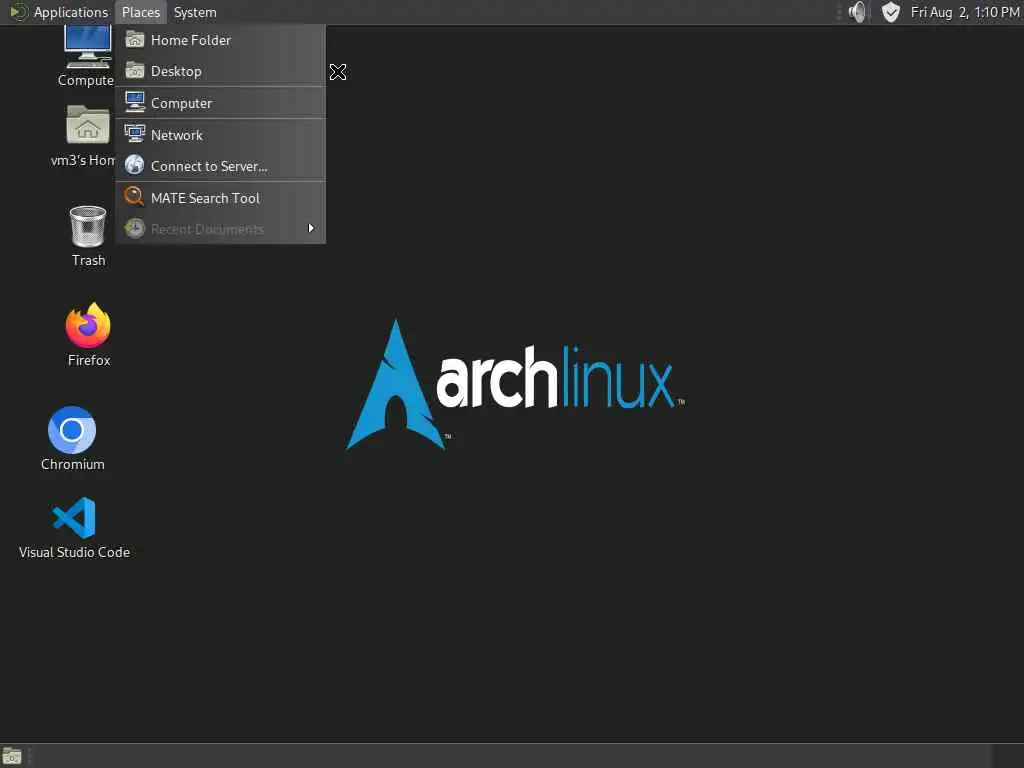
Task: Click the Desktop folder menu icon
Action: click(135, 71)
